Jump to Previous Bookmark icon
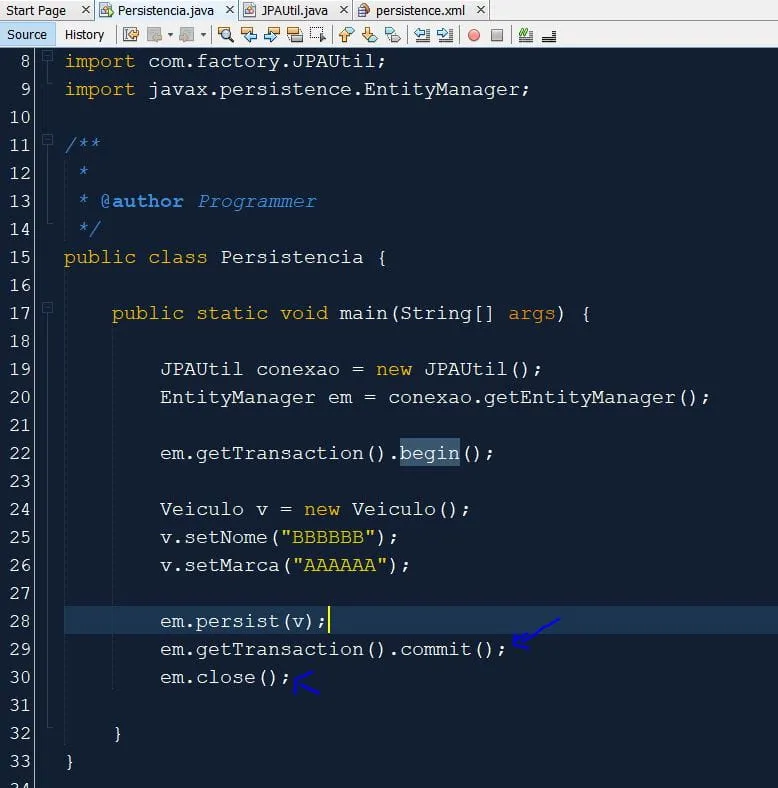 (346, 34)
